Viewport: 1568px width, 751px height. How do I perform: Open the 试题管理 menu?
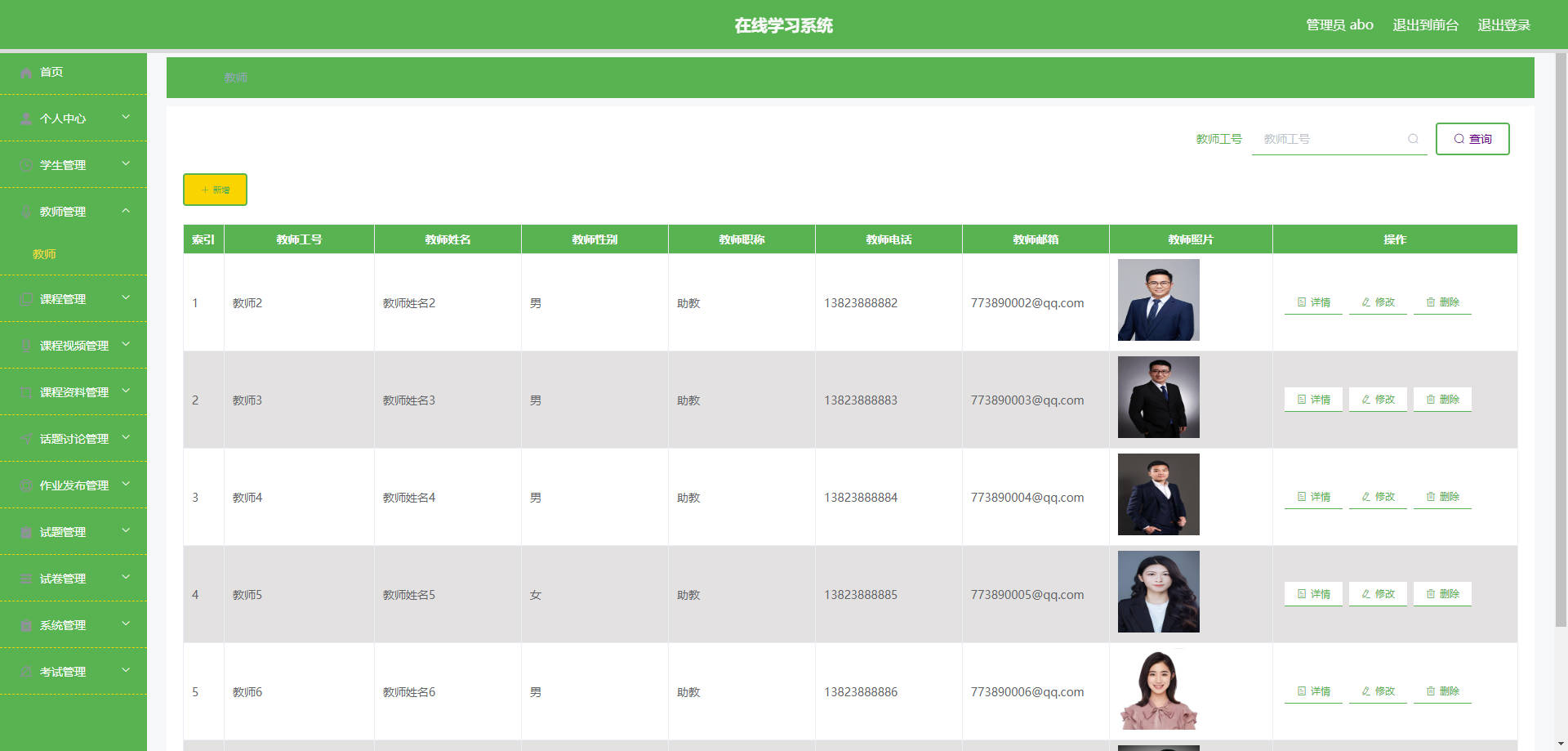coord(73,532)
